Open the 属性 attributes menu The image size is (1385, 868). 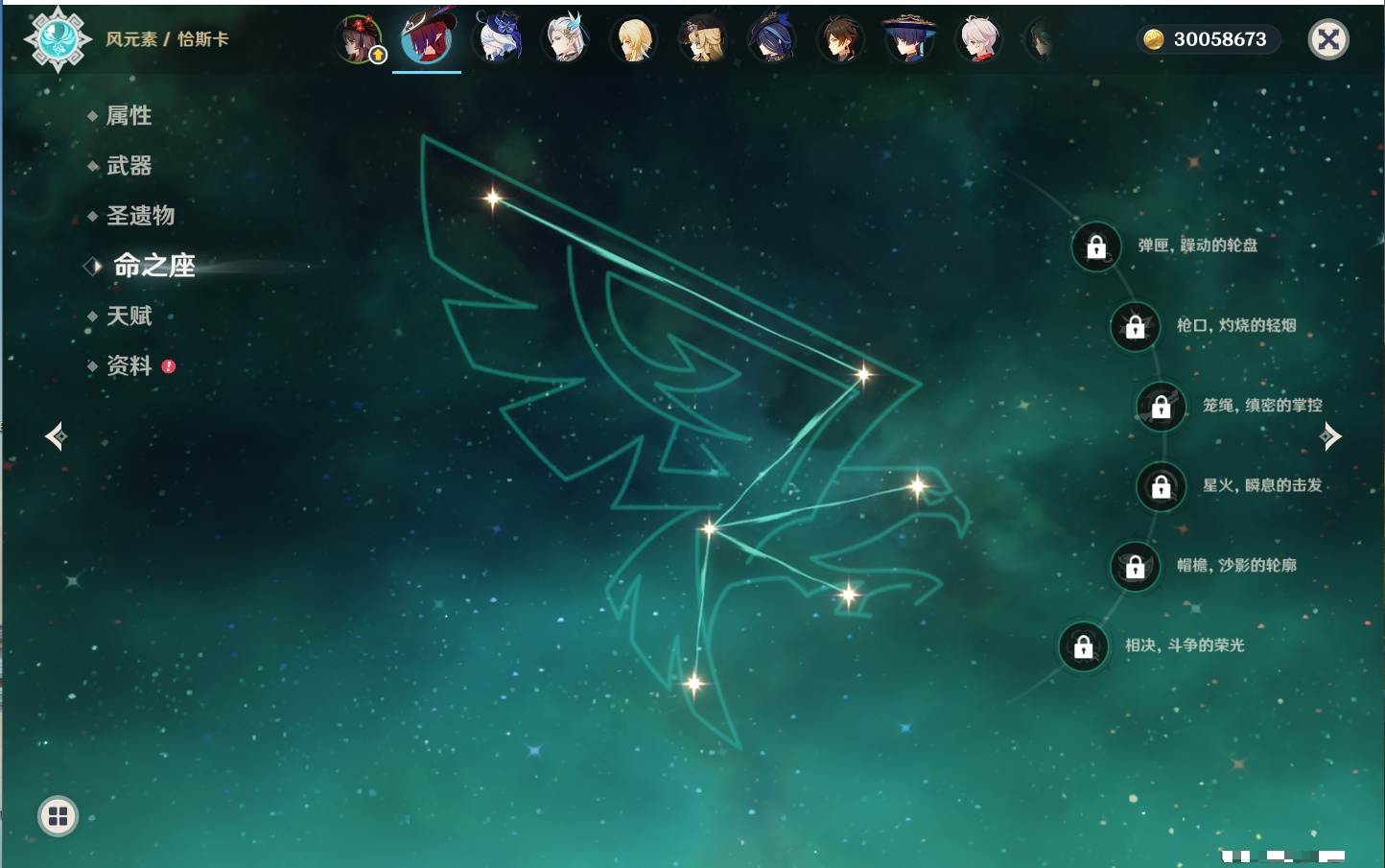pos(129,116)
